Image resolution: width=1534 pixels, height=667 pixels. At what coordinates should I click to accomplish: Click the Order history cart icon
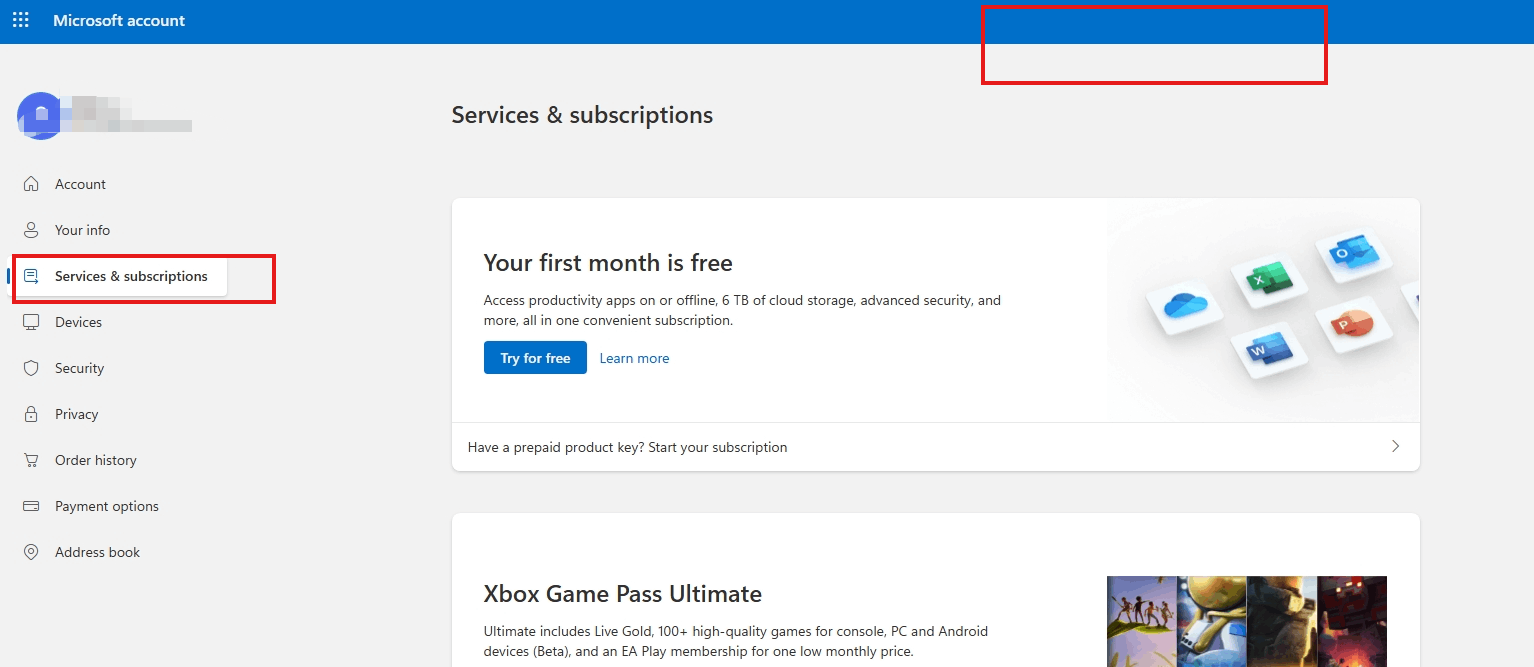pyautogui.click(x=31, y=460)
